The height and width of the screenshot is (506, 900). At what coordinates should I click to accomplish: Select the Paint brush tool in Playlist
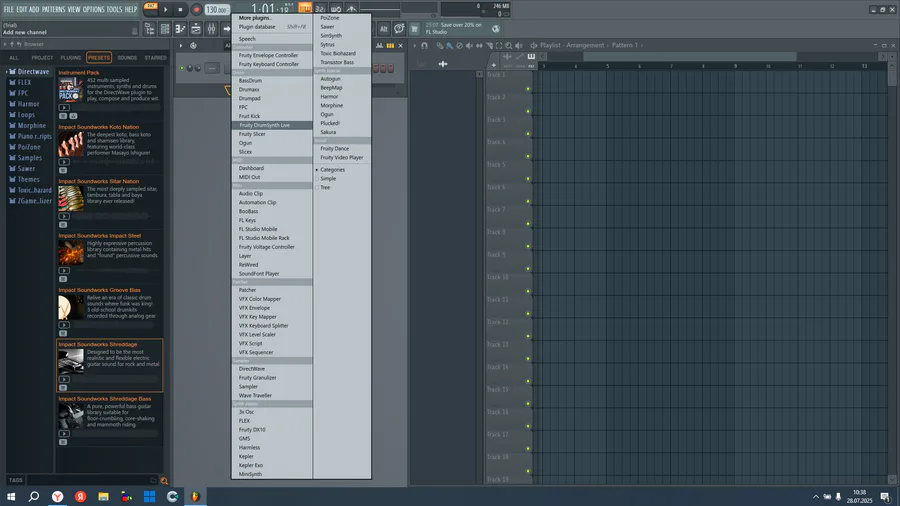coord(449,45)
